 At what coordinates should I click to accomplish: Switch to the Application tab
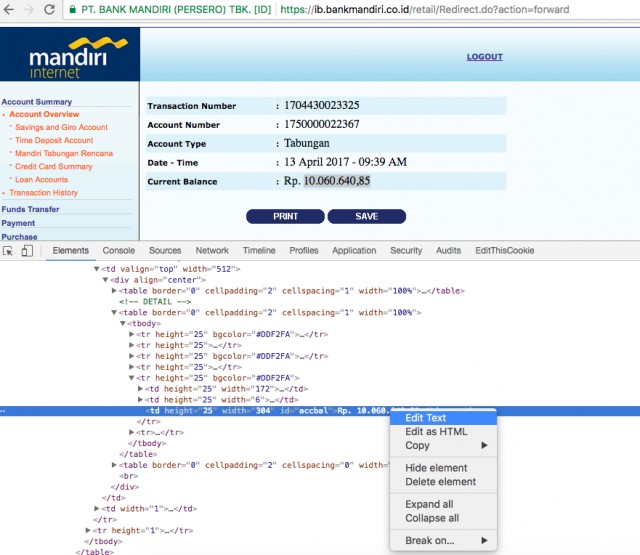[x=354, y=251]
